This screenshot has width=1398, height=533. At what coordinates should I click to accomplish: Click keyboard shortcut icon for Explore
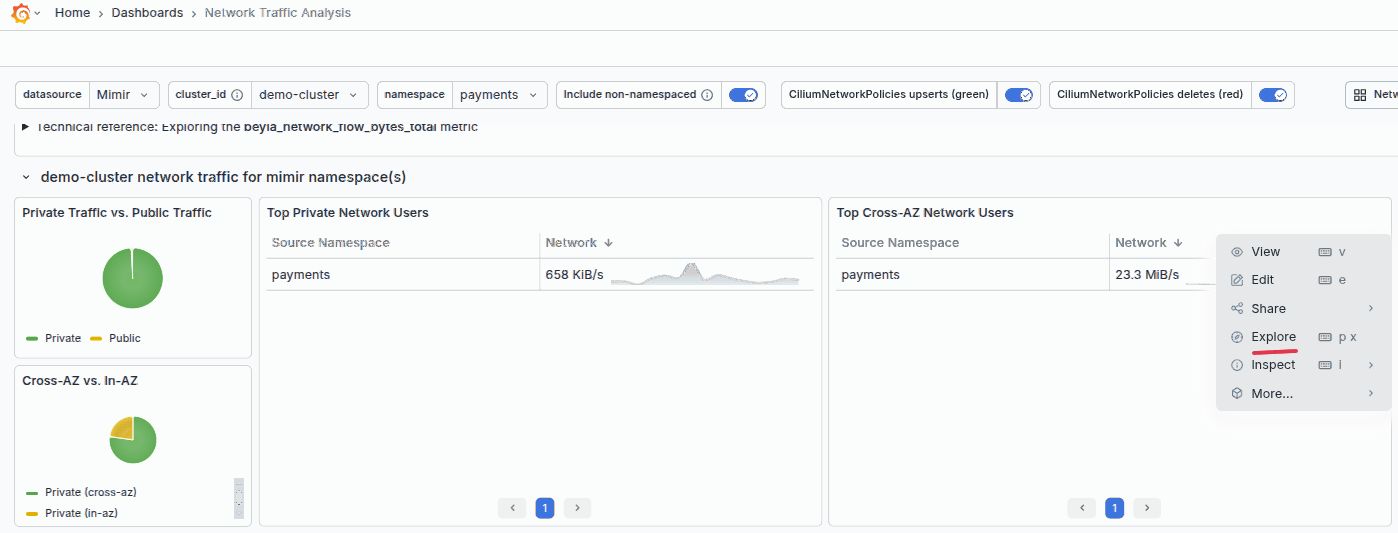(1325, 337)
